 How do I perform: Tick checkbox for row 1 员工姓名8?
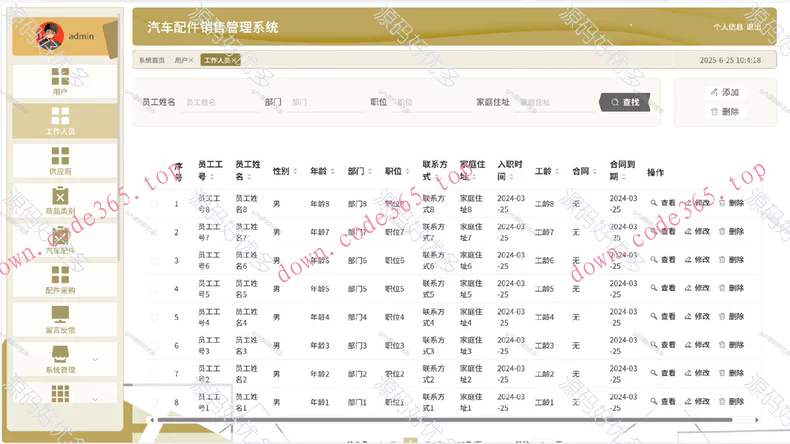tap(154, 204)
